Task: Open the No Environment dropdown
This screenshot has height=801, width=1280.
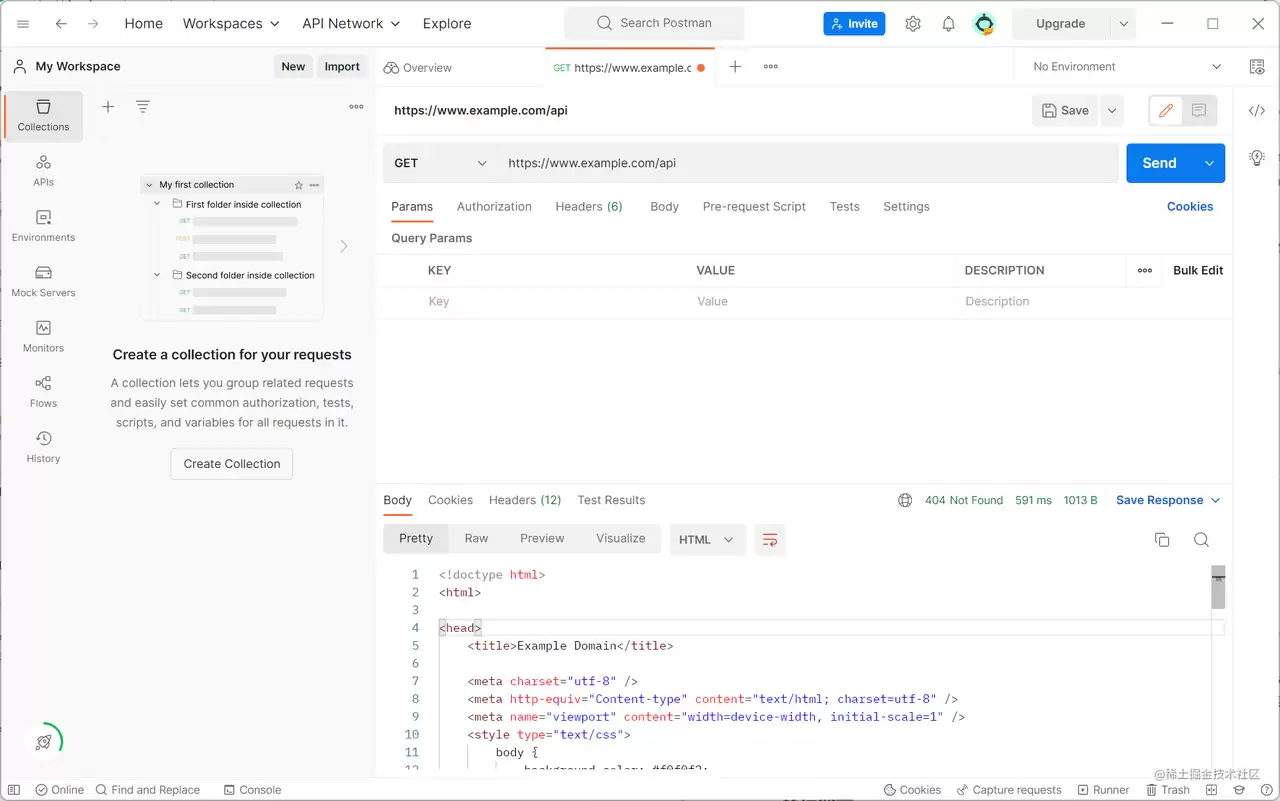Action: (x=1127, y=67)
